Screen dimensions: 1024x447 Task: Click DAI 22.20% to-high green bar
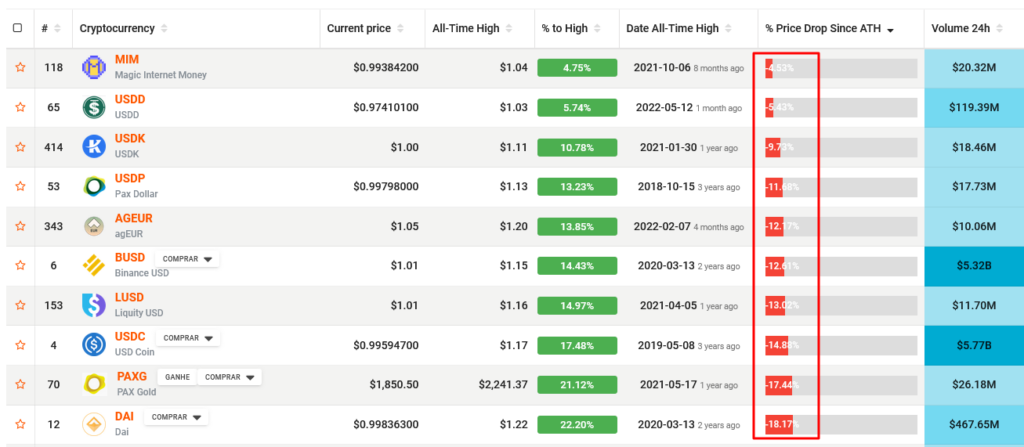[x=577, y=425]
